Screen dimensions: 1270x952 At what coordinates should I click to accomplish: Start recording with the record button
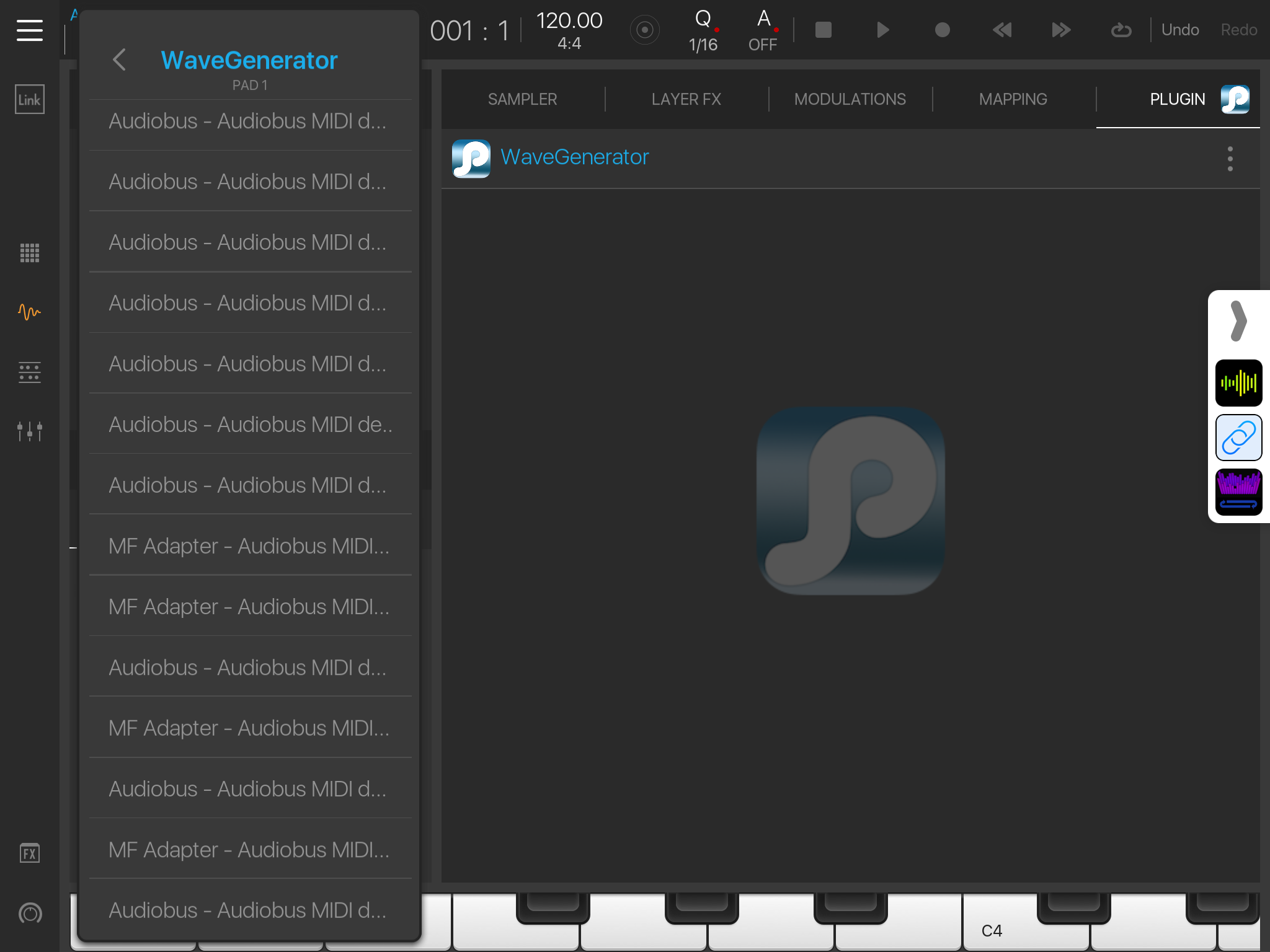click(x=942, y=30)
